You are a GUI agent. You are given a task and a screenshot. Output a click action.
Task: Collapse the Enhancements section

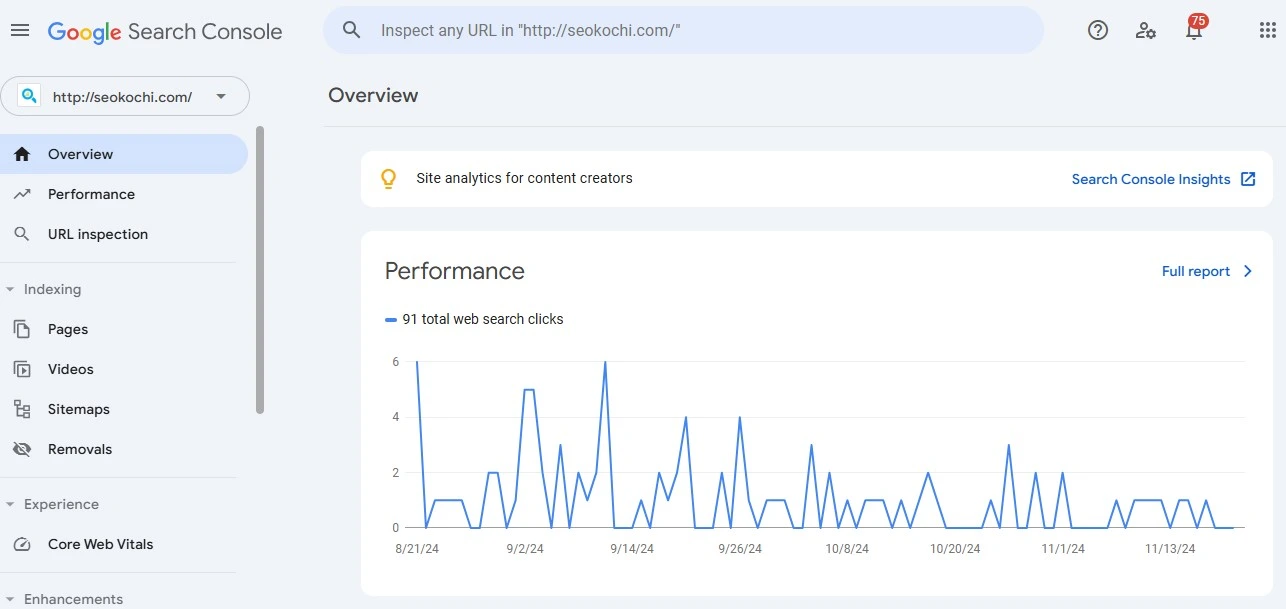[x=10, y=599]
